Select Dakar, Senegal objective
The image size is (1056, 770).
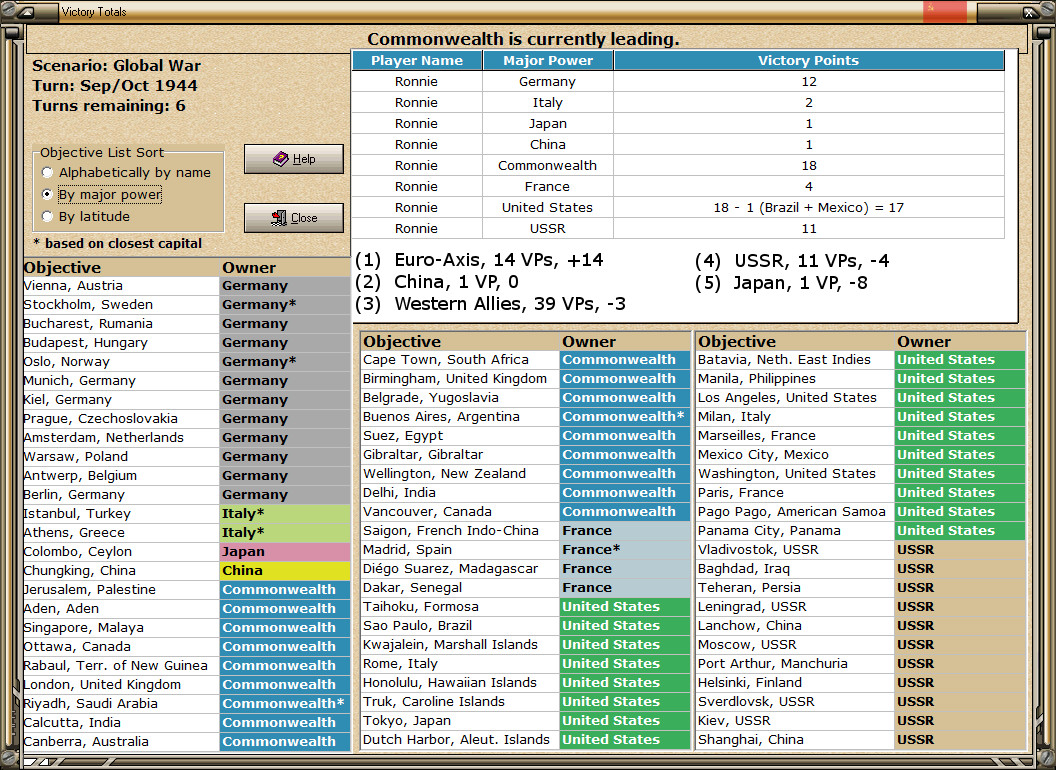pos(460,588)
